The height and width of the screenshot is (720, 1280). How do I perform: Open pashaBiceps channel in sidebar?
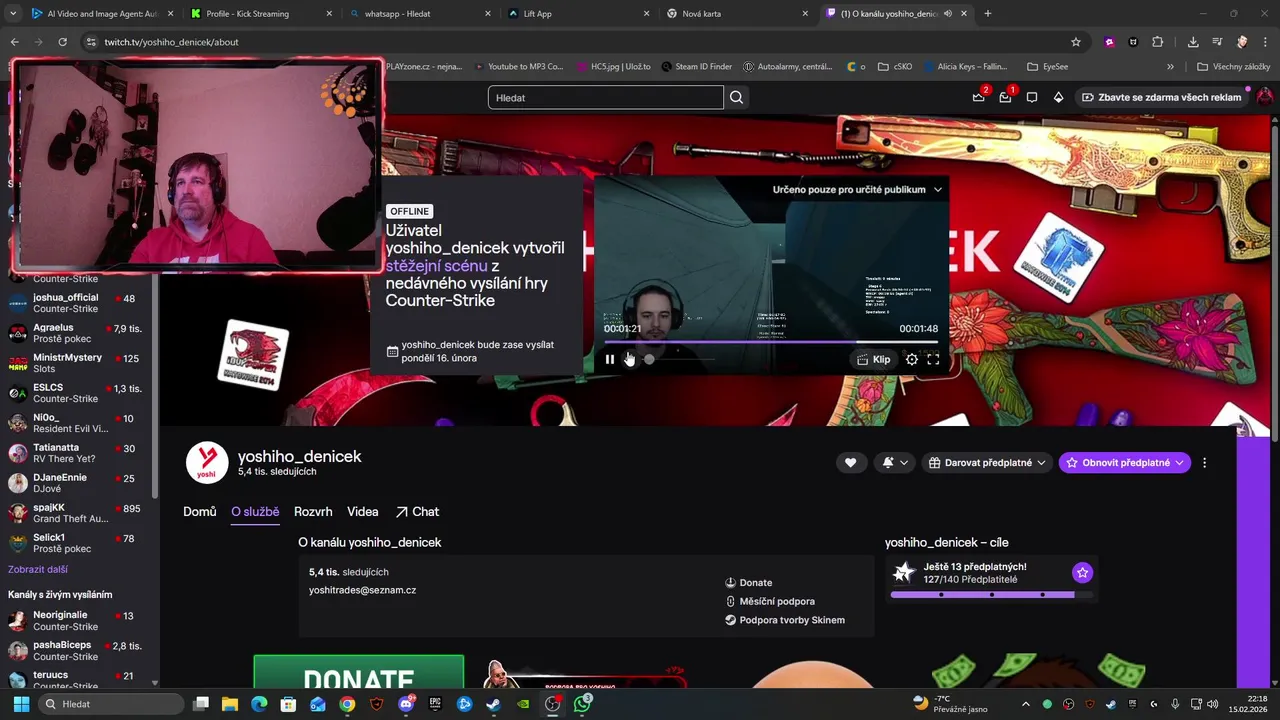pyautogui.click(x=78, y=650)
